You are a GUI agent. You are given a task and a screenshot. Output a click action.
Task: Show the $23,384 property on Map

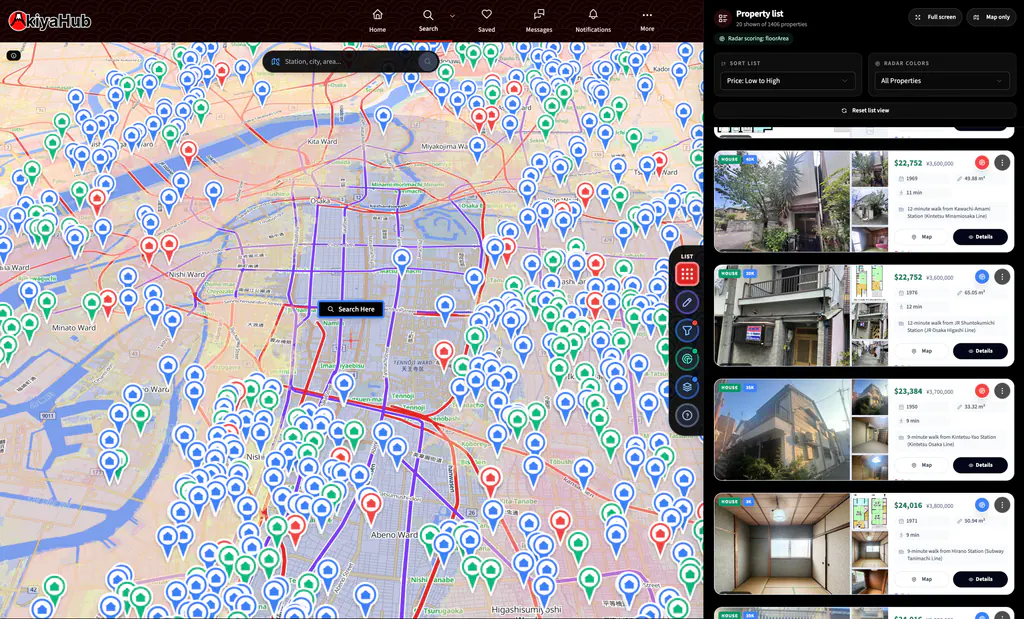(921, 465)
